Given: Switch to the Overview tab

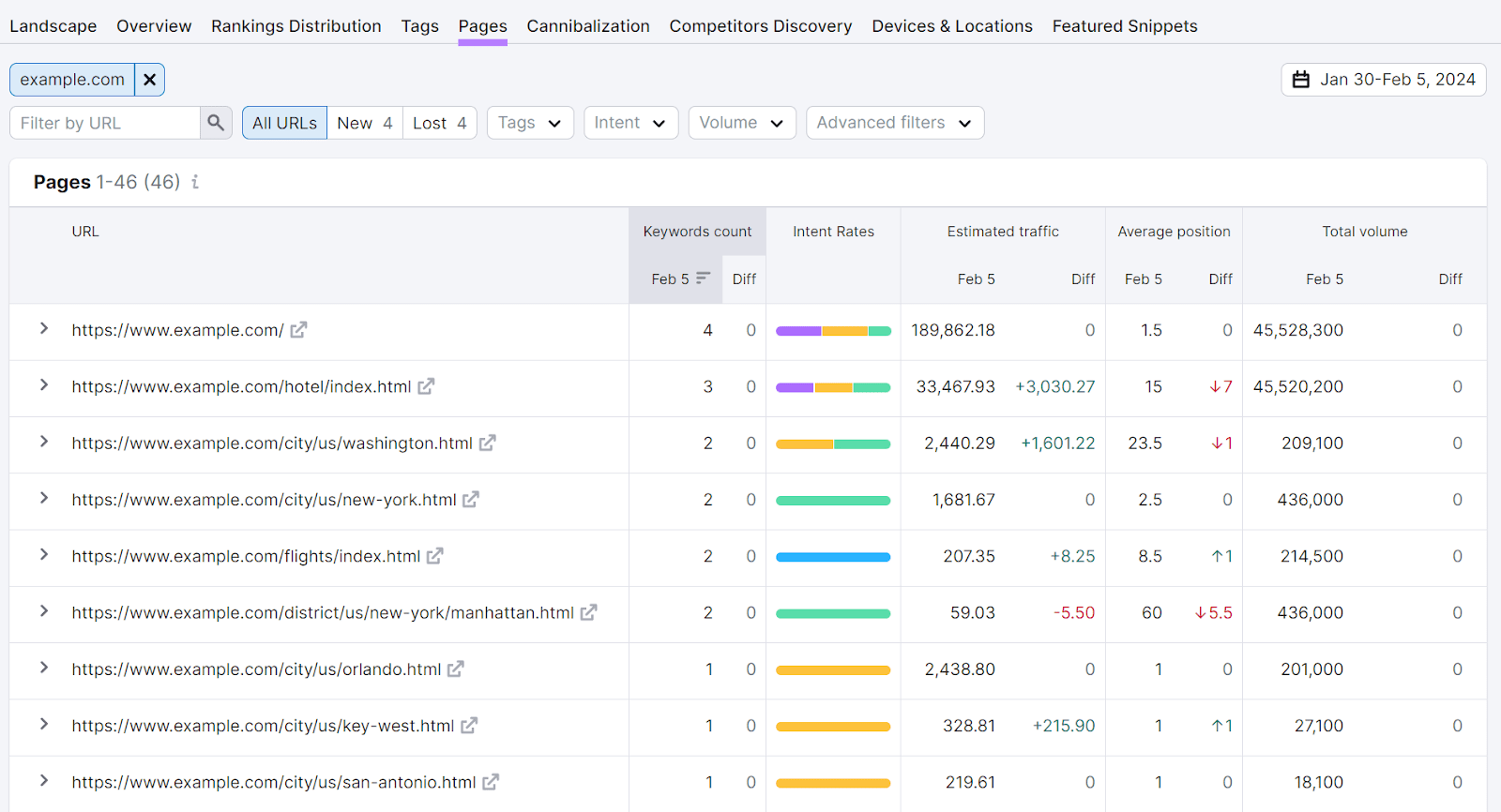Looking at the screenshot, I should [x=154, y=26].
